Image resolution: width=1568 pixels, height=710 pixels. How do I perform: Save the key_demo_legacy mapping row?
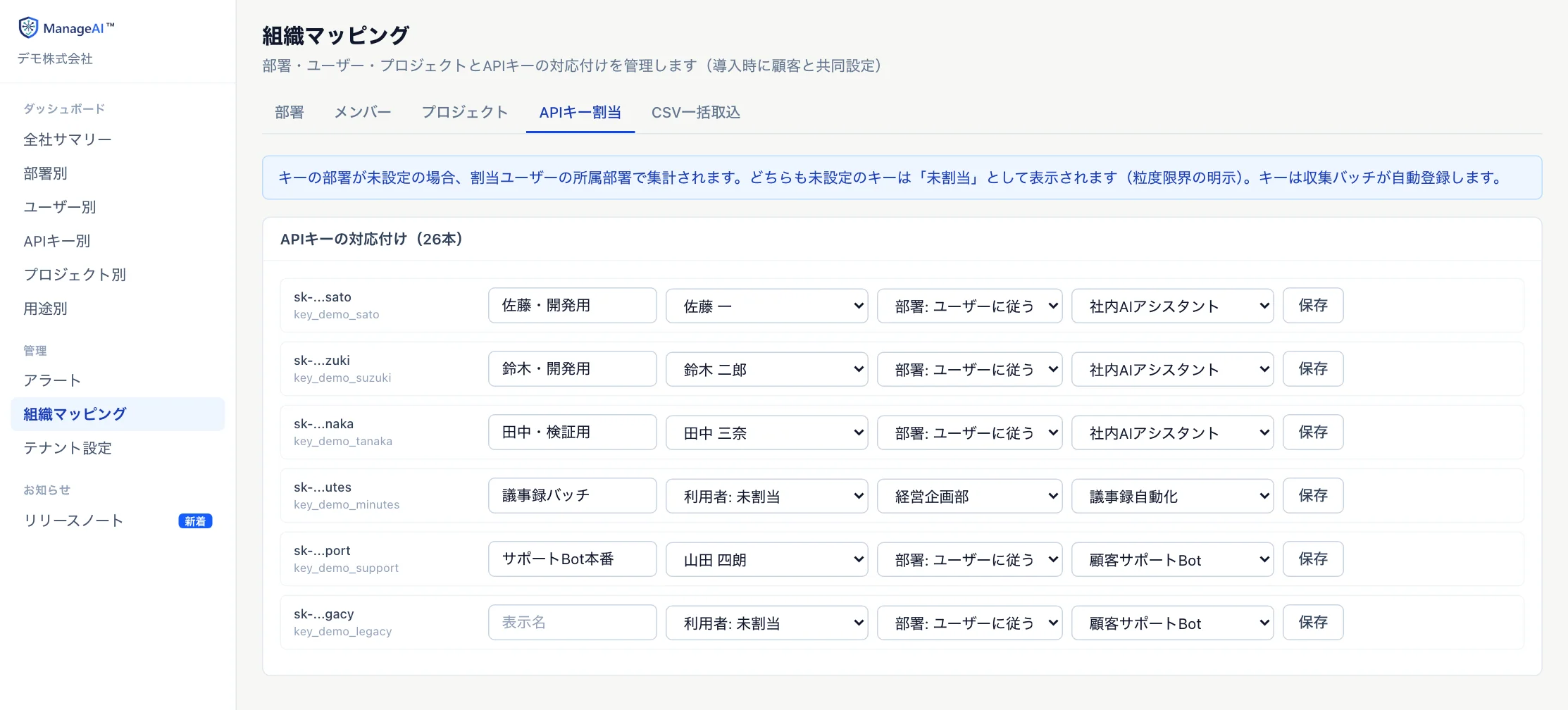click(x=1313, y=623)
